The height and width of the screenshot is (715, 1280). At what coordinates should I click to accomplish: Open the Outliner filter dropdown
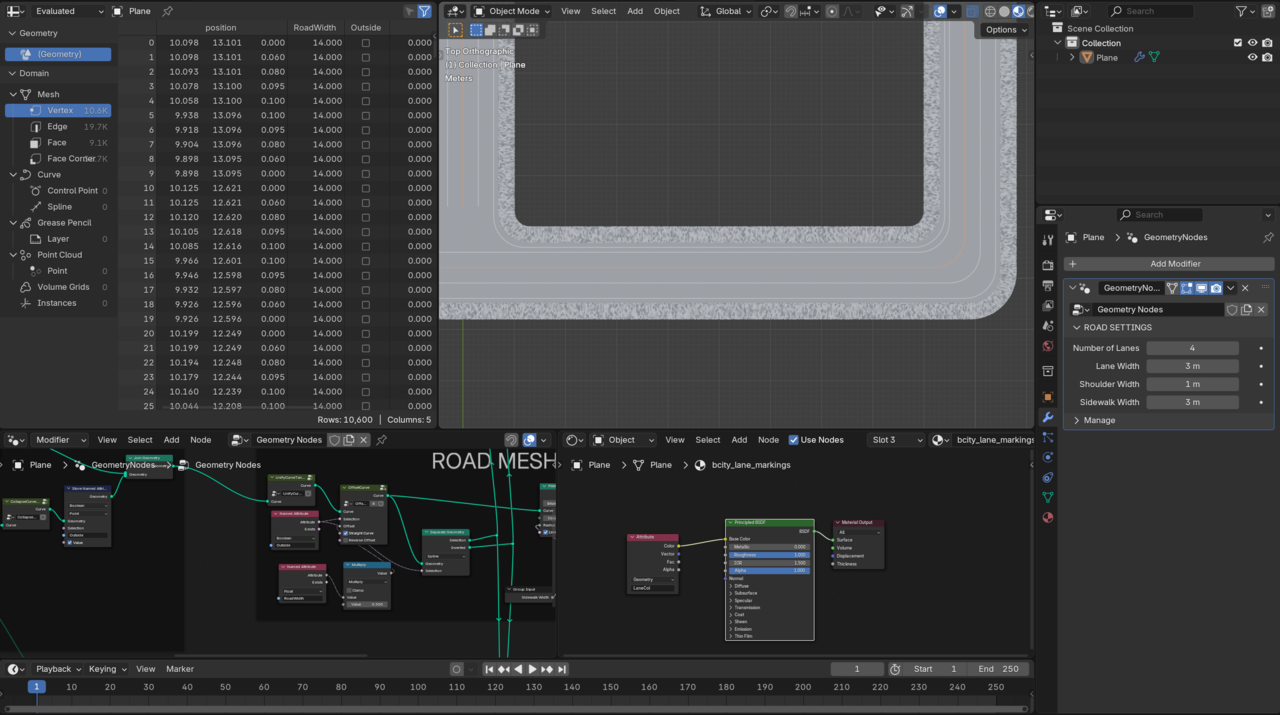tap(1244, 11)
